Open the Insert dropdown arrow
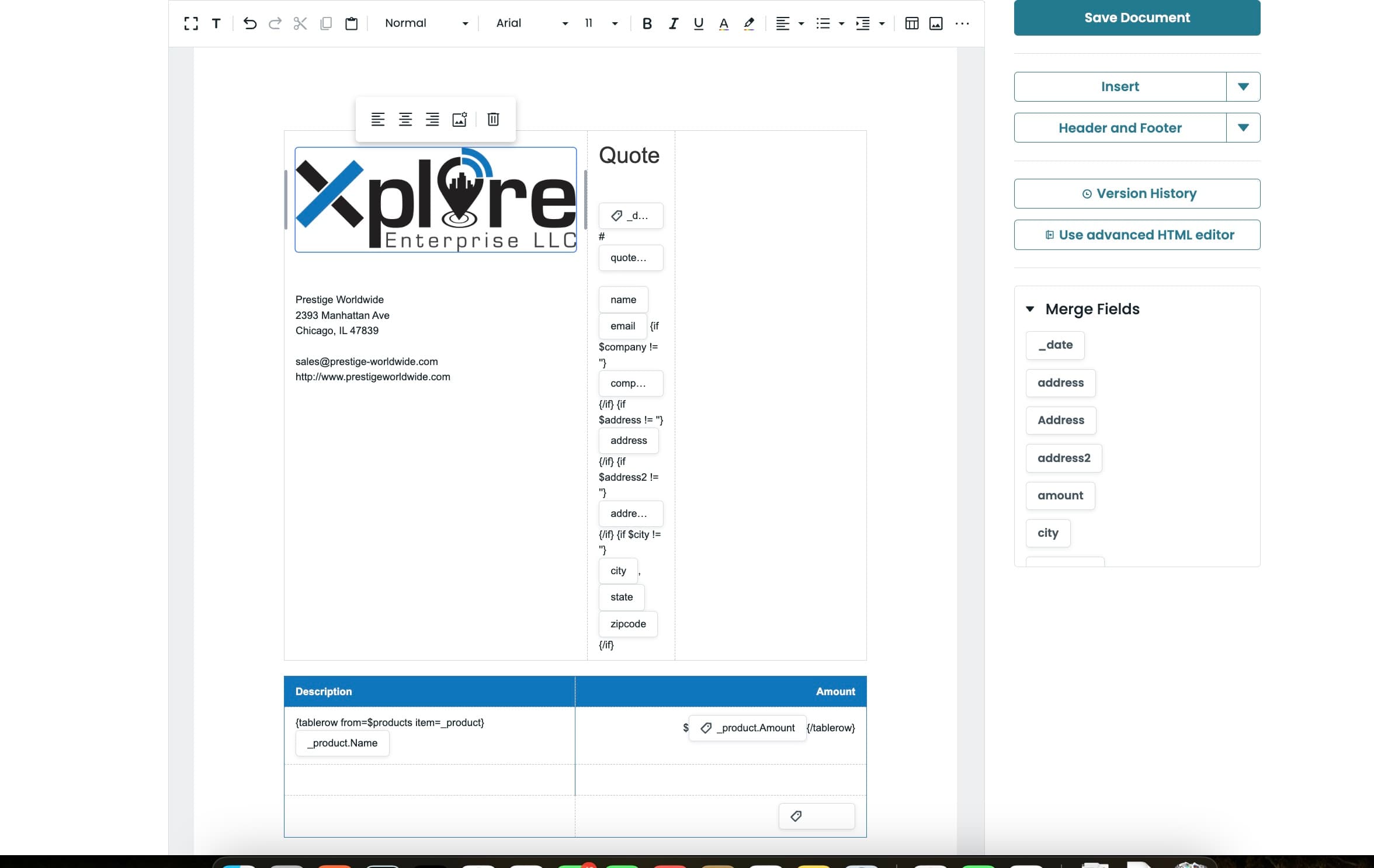This screenshot has width=1374, height=868. [x=1243, y=86]
